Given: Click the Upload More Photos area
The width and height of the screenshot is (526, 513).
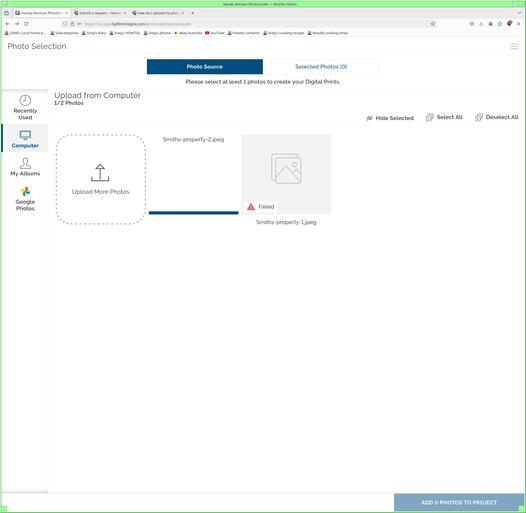Looking at the screenshot, I should pos(101,179).
